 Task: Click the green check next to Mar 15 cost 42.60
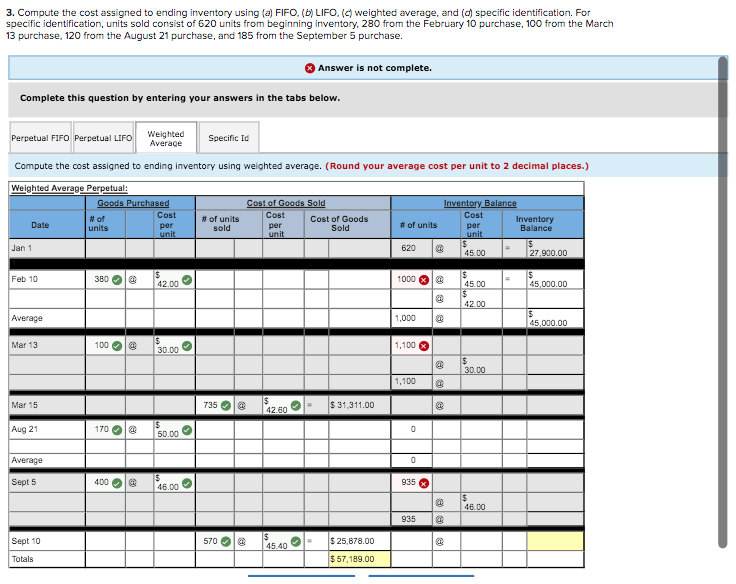(x=296, y=406)
